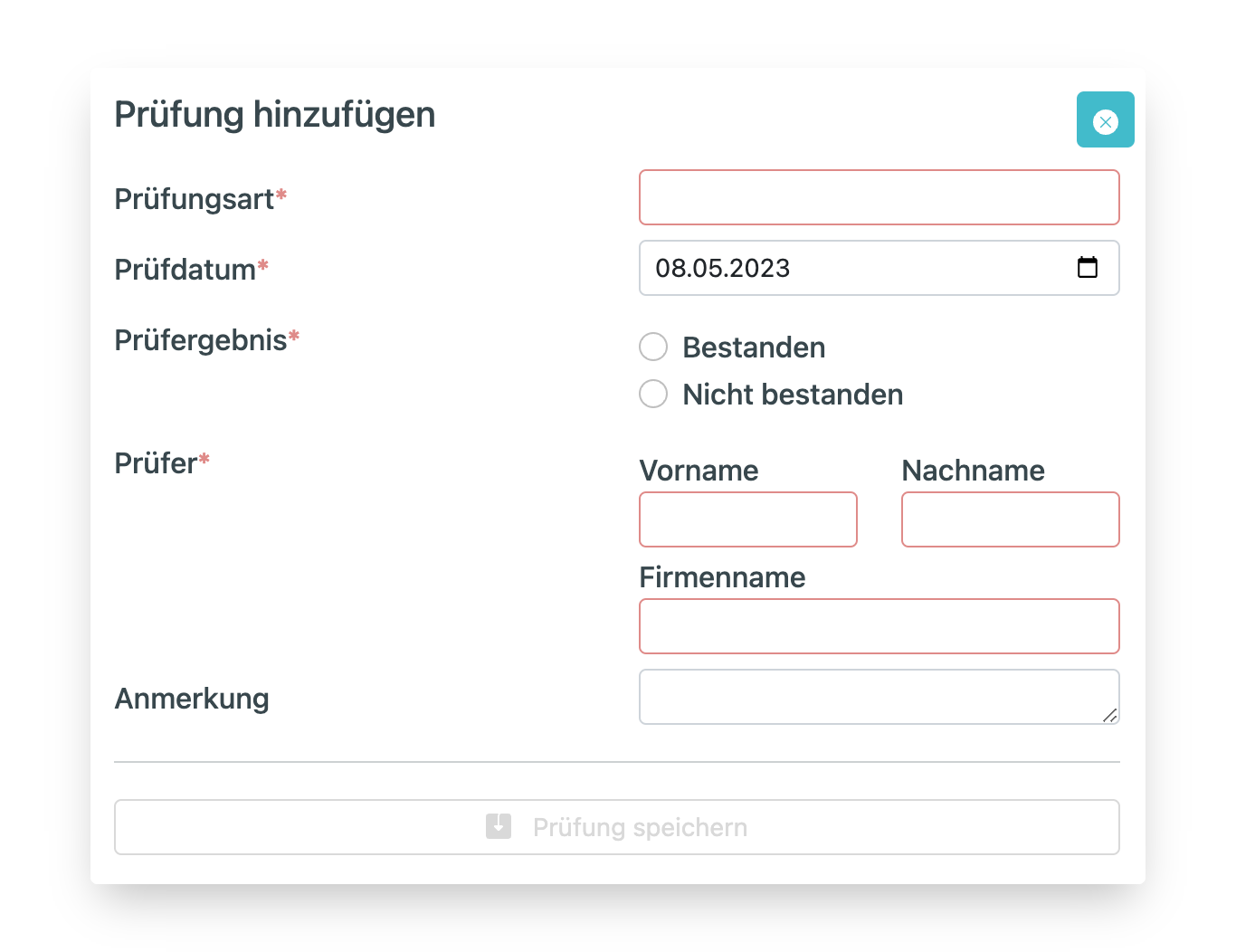Focus the Vorname input field
This screenshot has height=952, width=1236.
[x=748, y=519]
